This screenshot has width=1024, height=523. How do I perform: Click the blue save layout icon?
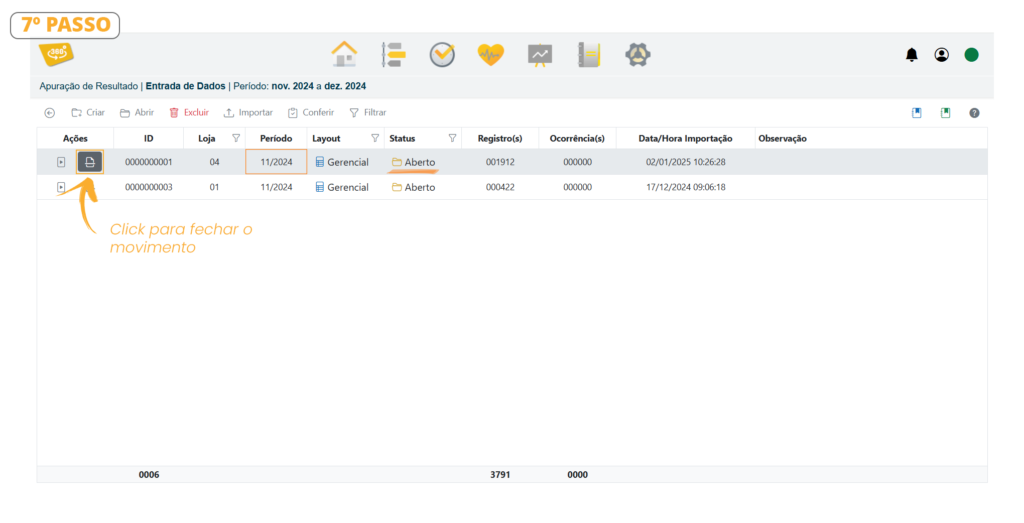(x=917, y=113)
